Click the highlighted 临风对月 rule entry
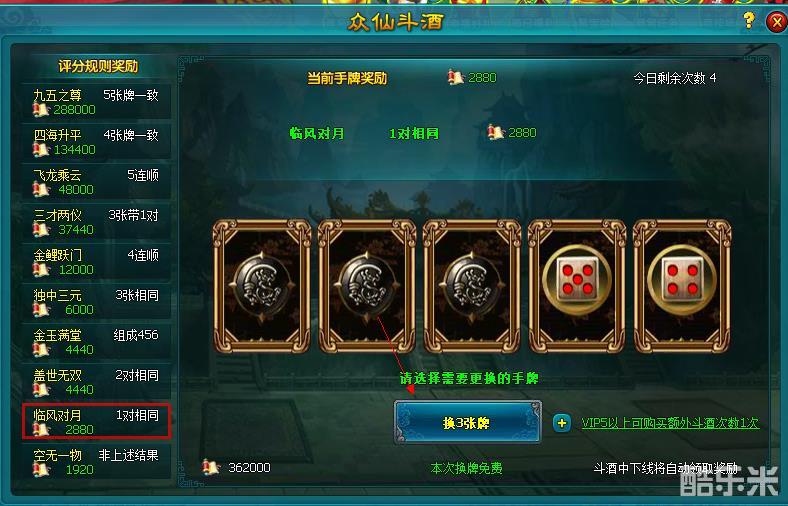Image resolution: width=788 pixels, height=506 pixels. coord(96,422)
